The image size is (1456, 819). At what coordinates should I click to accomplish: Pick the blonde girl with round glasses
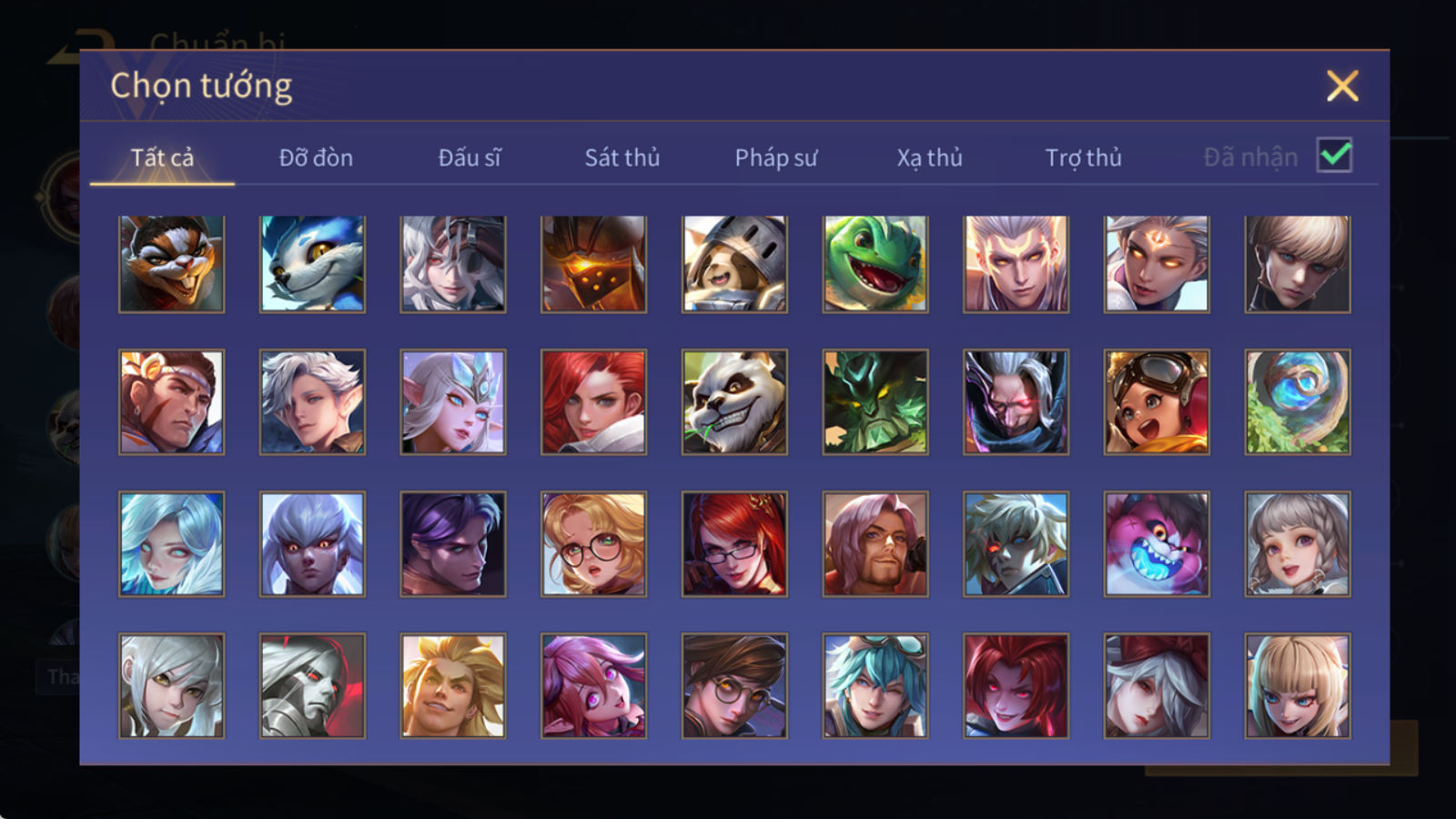point(593,544)
